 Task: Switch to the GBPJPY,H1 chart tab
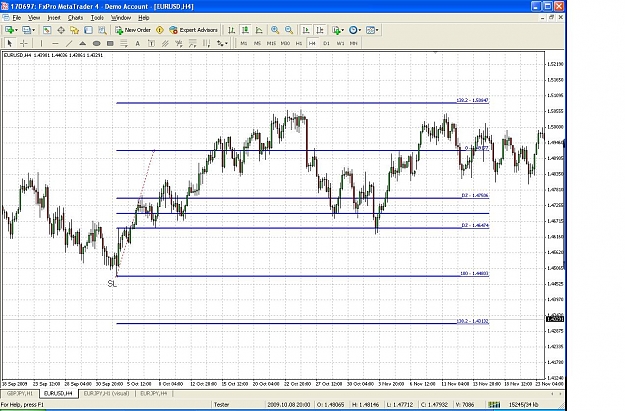coord(20,393)
